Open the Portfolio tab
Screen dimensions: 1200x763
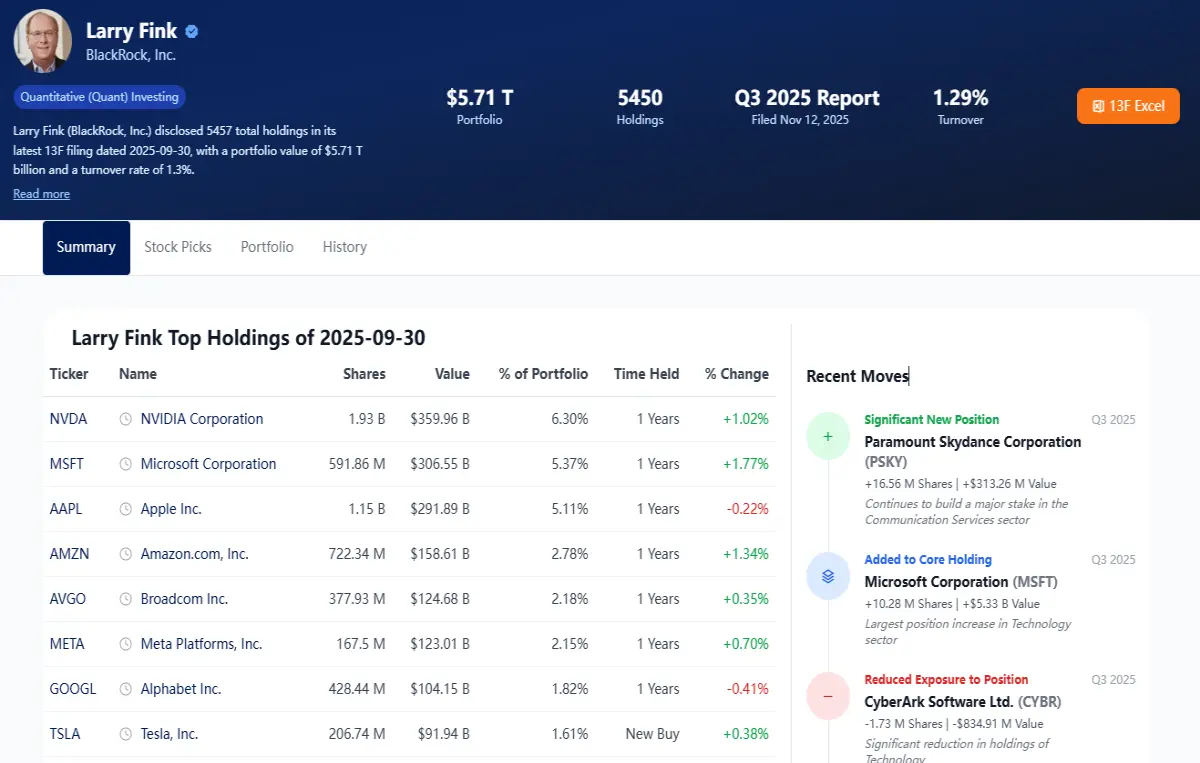click(x=267, y=247)
